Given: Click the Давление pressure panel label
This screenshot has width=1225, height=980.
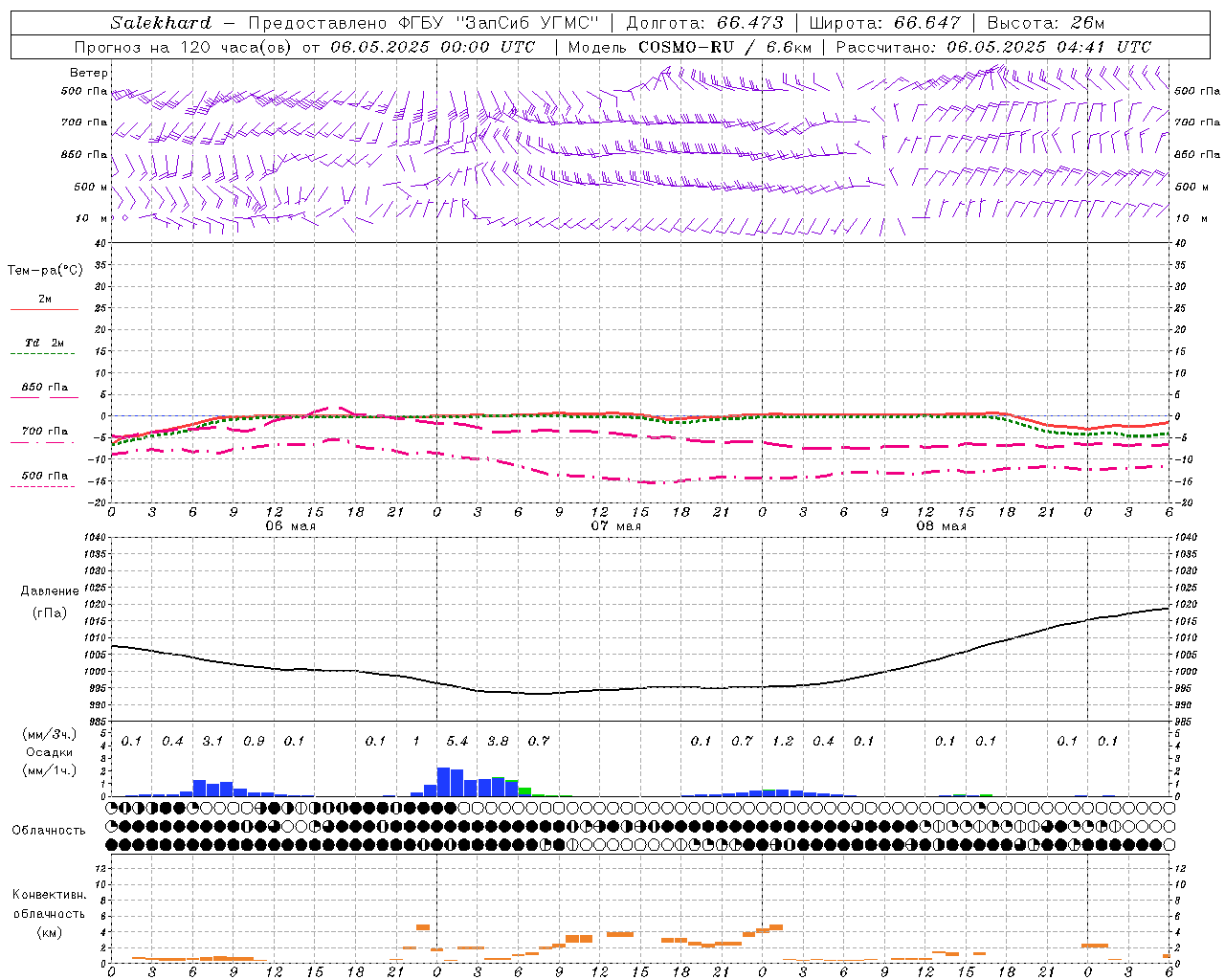Looking at the screenshot, I should click(x=50, y=591).
